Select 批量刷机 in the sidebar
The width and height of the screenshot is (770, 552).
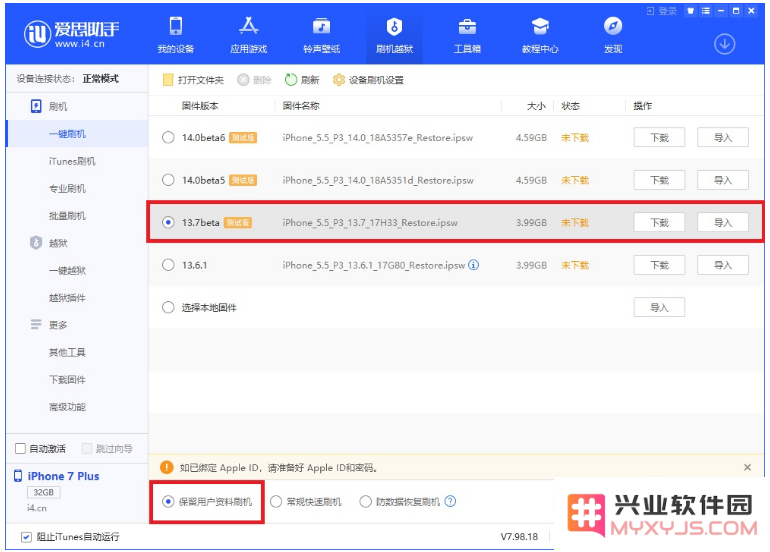[67, 216]
